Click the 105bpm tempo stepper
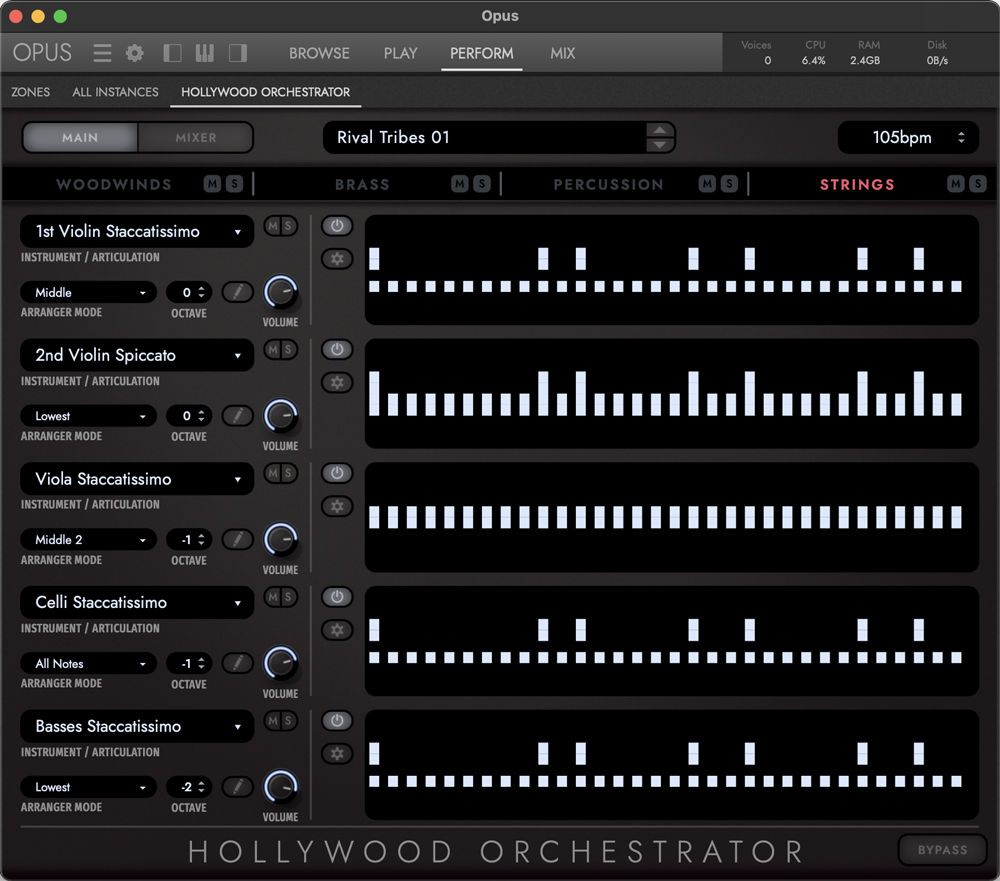The image size is (1000, 881). point(960,138)
